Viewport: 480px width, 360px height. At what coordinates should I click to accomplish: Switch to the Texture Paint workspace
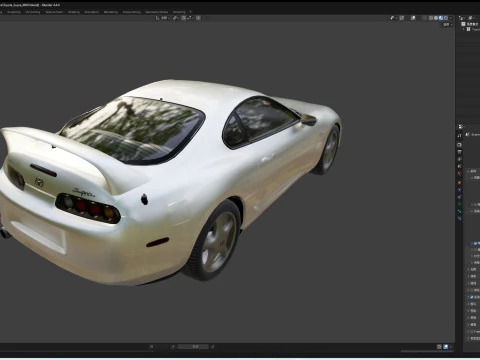[54, 12]
